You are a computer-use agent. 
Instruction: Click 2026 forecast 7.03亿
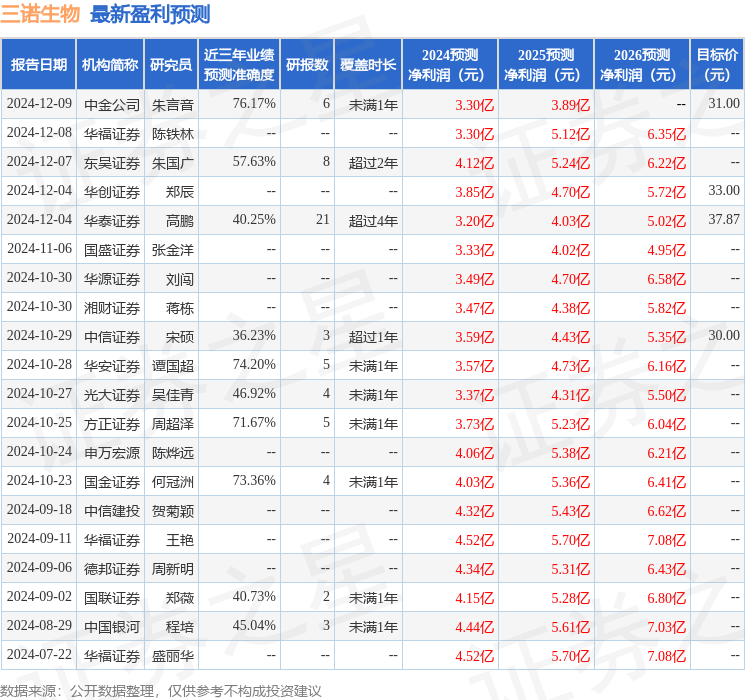coord(667,627)
